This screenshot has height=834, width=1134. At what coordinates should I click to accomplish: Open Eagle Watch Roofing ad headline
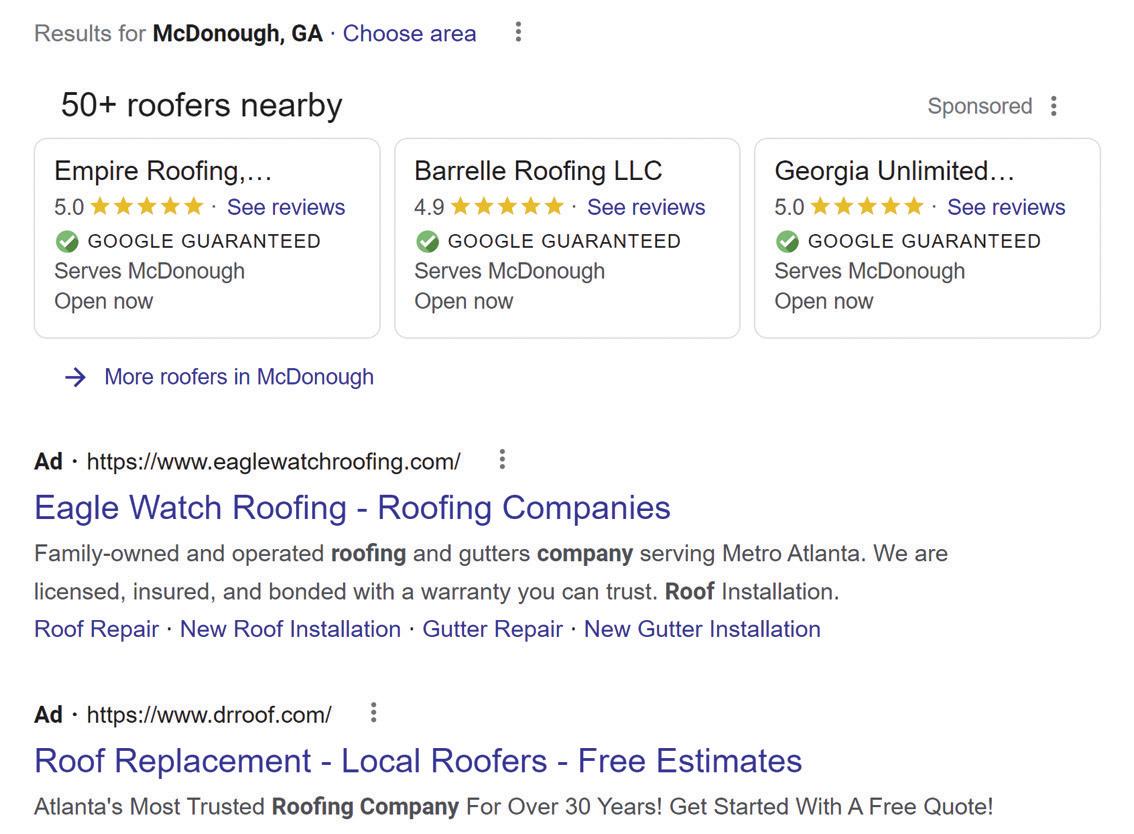[352, 507]
